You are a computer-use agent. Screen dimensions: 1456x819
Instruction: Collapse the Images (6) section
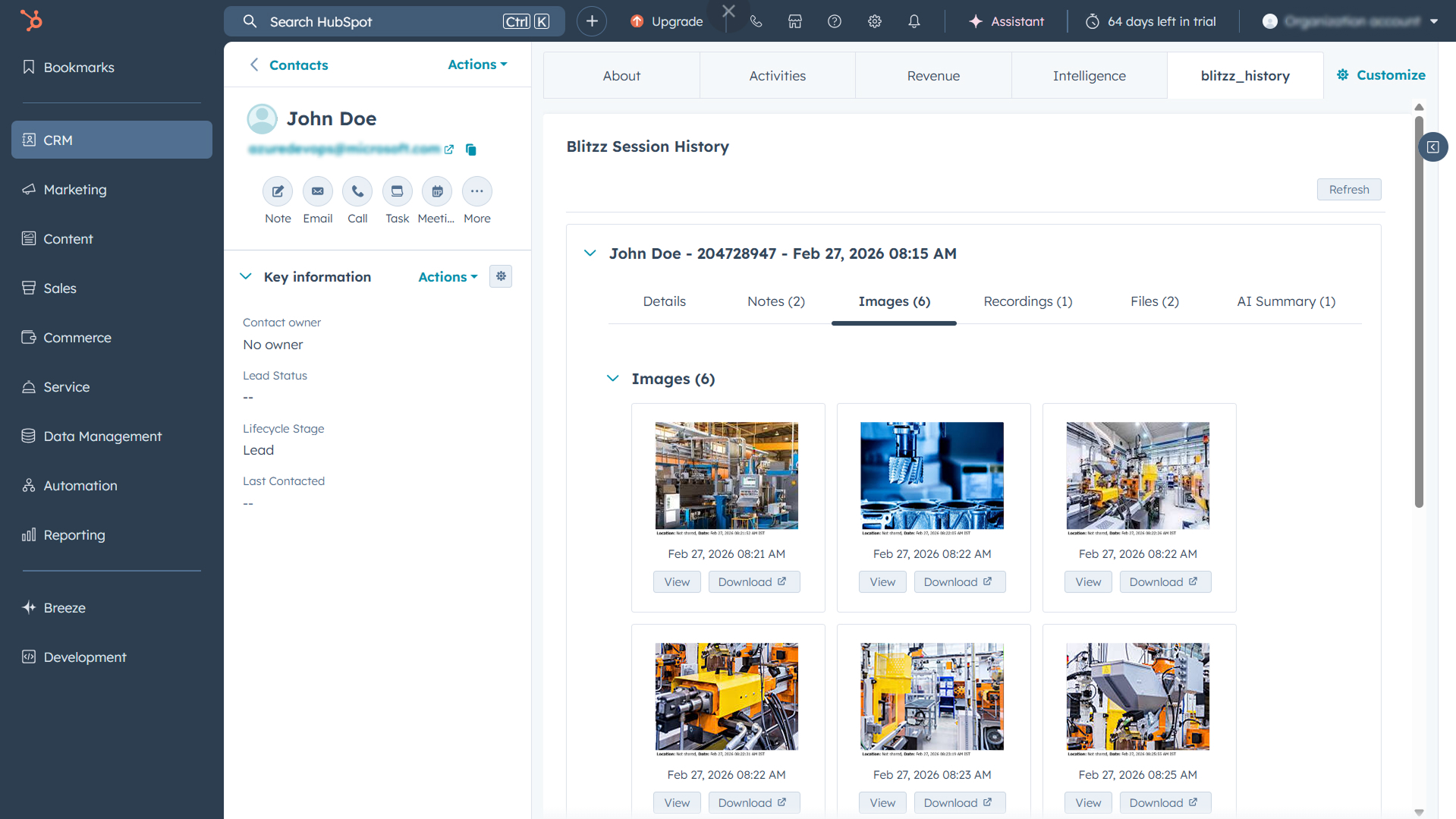(613, 379)
